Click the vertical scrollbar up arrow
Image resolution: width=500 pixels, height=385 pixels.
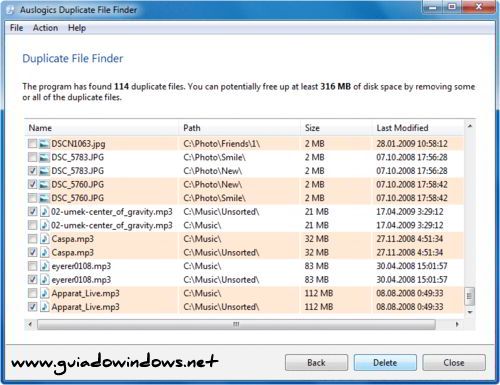470,126
